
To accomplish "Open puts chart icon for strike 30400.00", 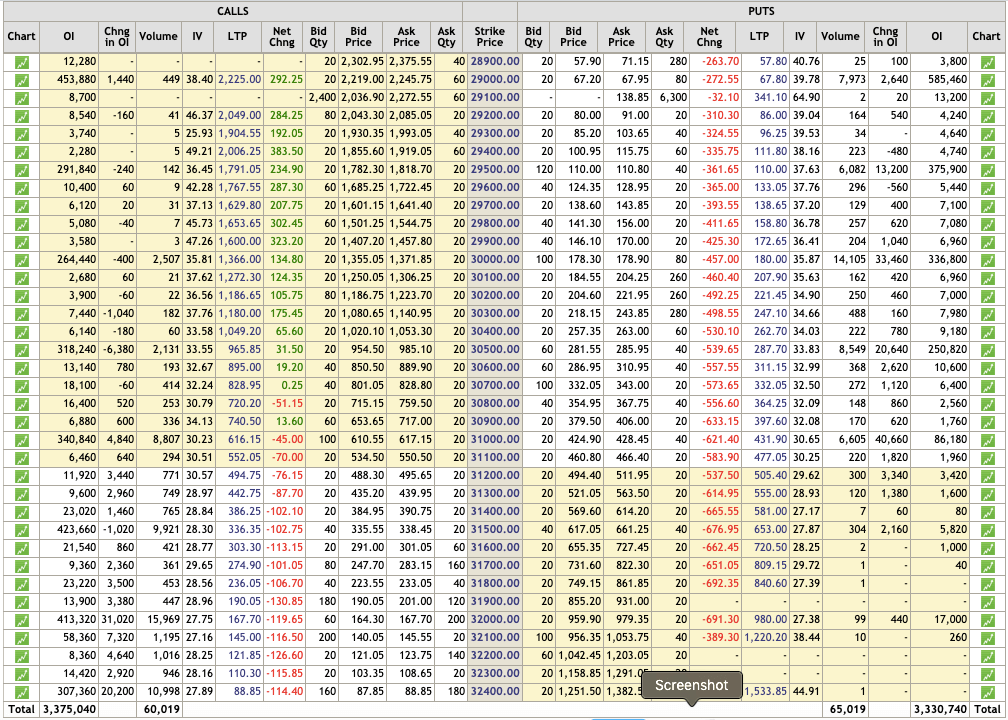I will click(x=987, y=332).
